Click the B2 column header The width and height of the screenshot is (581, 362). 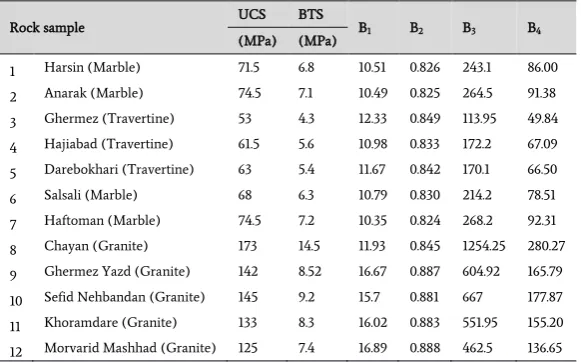(416, 28)
